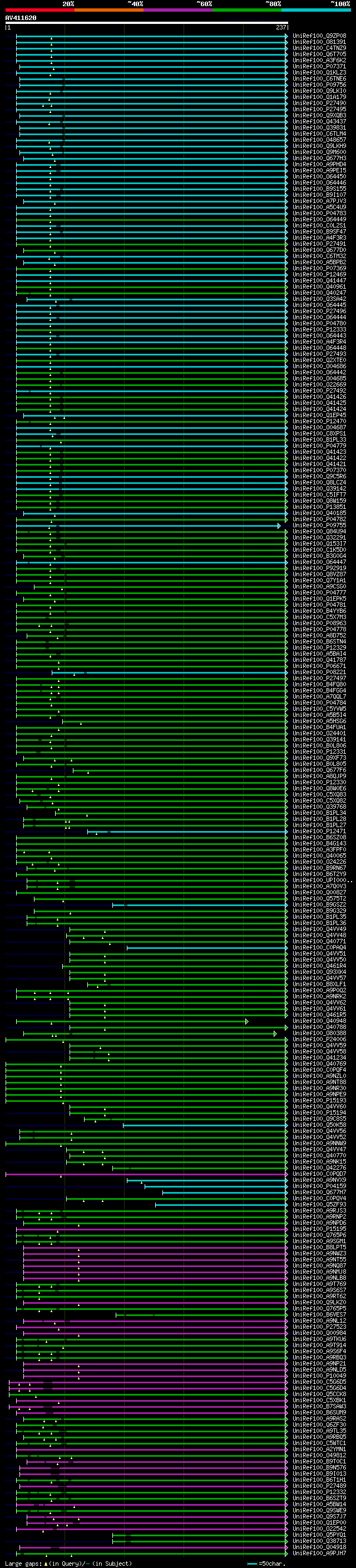The image size is (356, 1568).
Task: Select the label UniRef100_C6TNE6
Action: [319, 78]
